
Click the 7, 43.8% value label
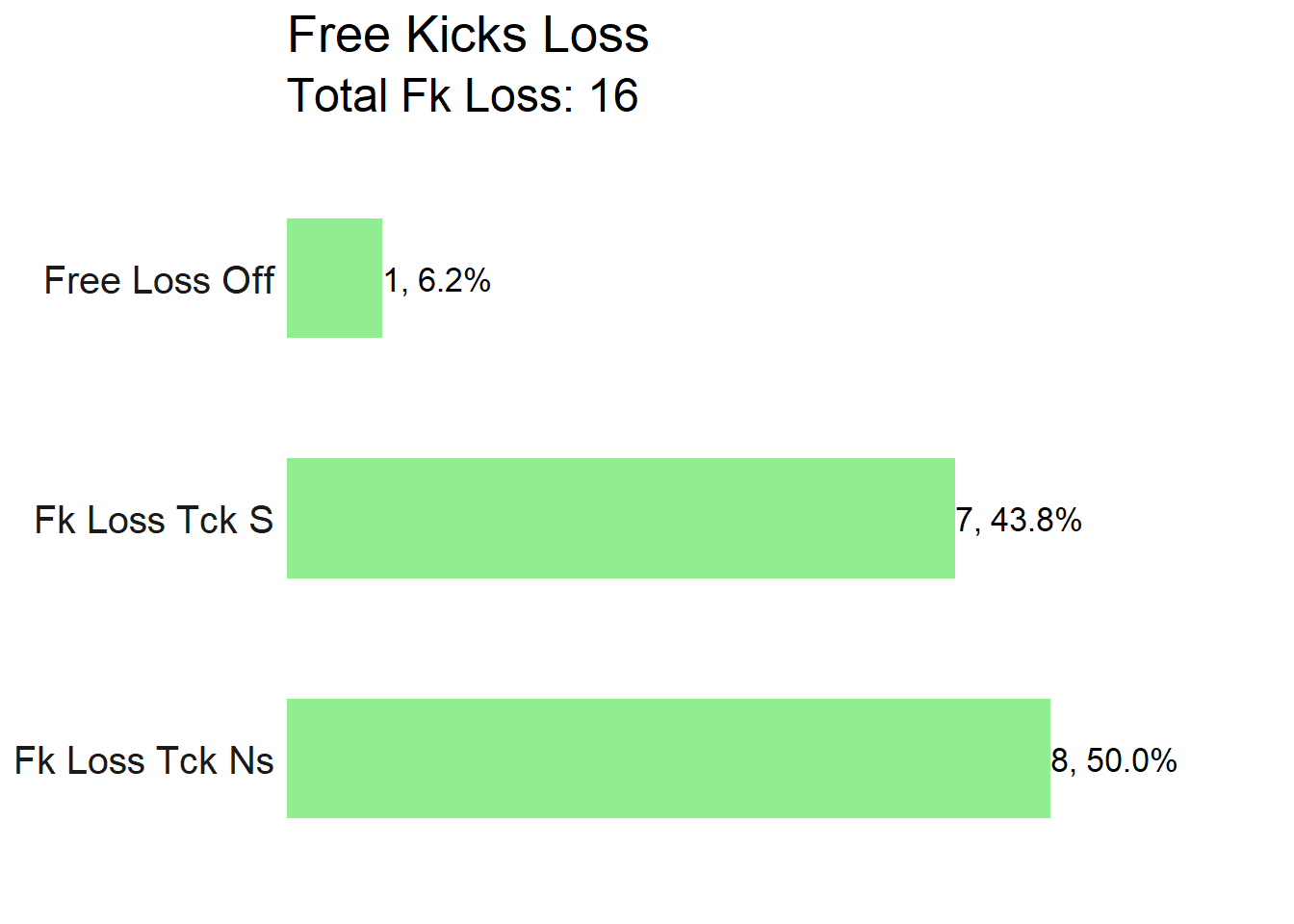1019,520
